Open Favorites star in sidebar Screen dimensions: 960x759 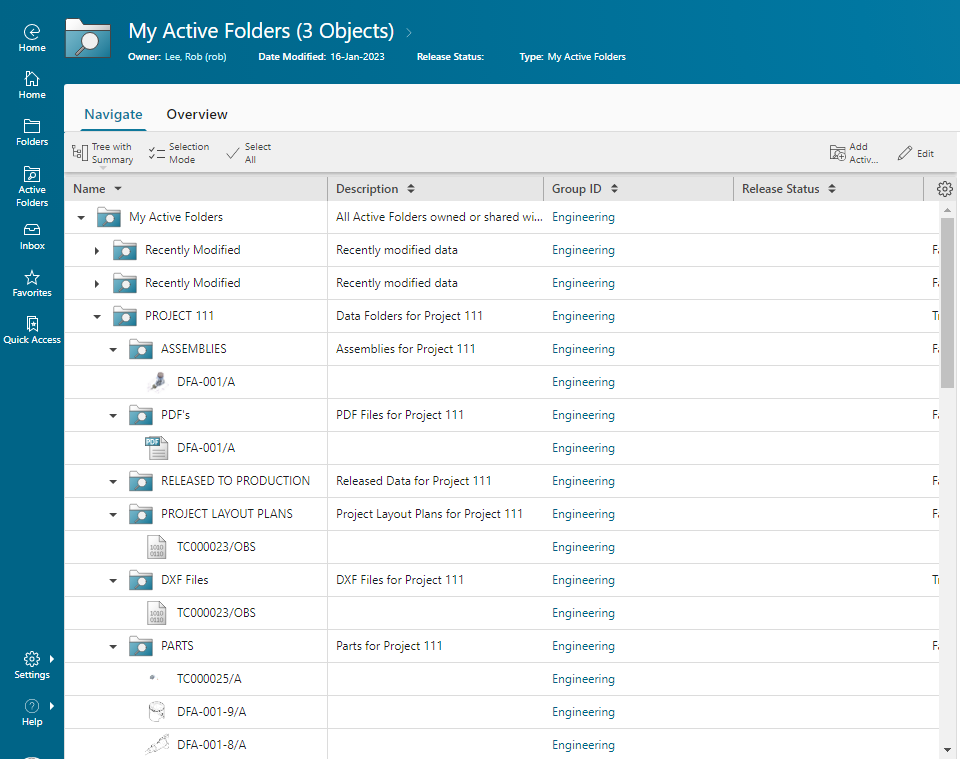pos(32,283)
